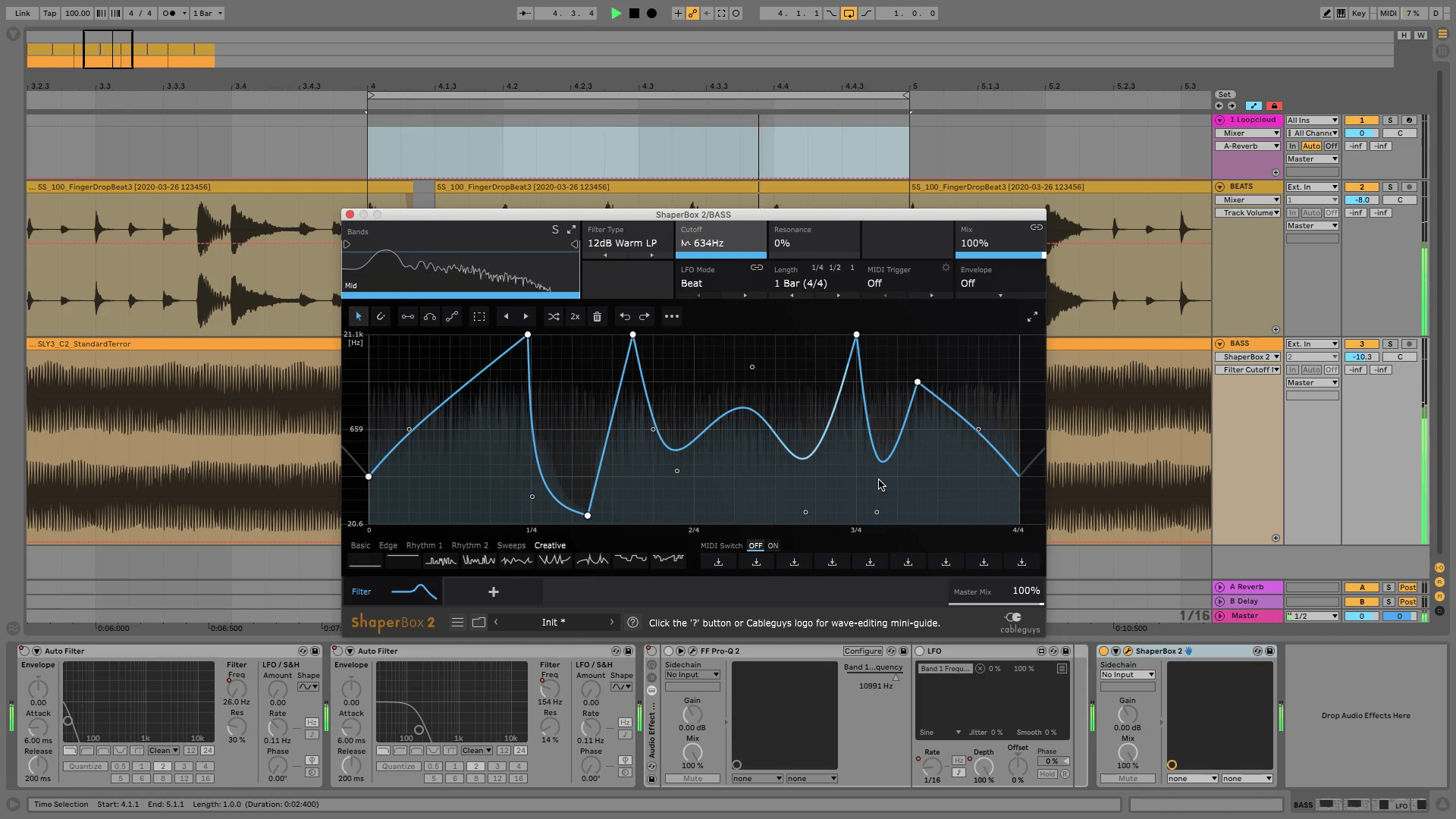The image size is (1456, 819).
Task: Toggle BASS track activator button 3
Action: 1361,344
